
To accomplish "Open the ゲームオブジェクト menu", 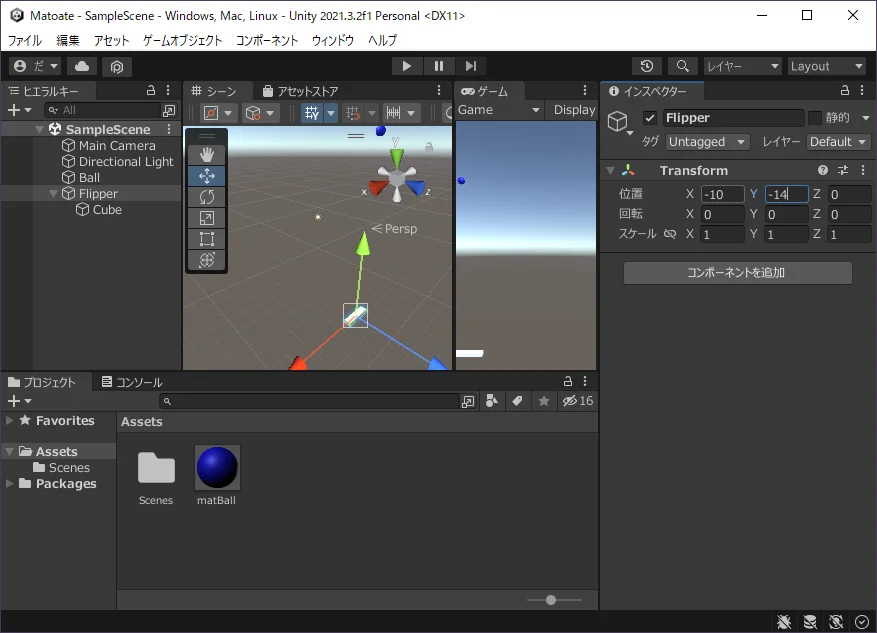I will (x=183, y=40).
